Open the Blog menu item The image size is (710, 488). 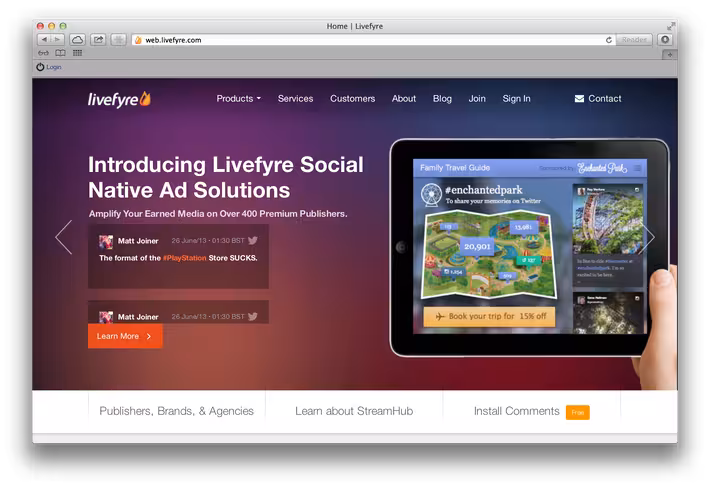[442, 99]
